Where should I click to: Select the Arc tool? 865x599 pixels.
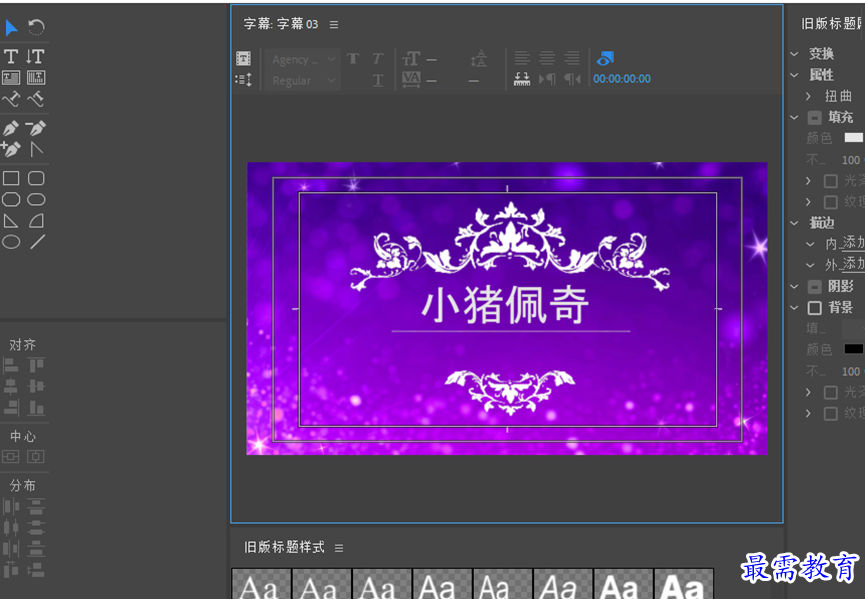pyautogui.click(x=36, y=221)
